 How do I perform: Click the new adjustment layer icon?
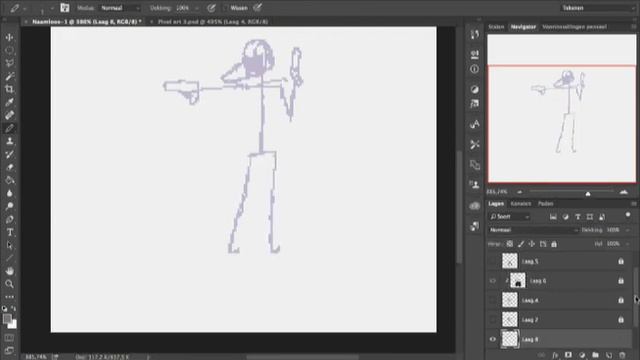click(582, 355)
